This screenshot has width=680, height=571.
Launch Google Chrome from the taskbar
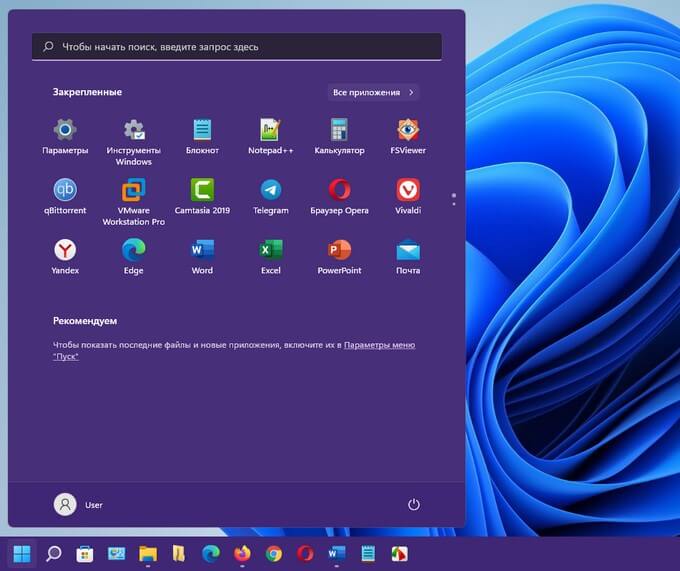click(274, 554)
